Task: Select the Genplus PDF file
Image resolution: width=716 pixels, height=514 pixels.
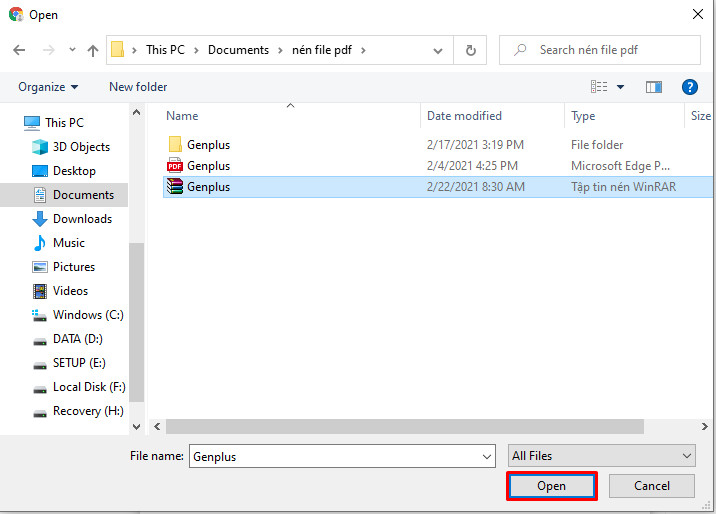Action: point(208,166)
